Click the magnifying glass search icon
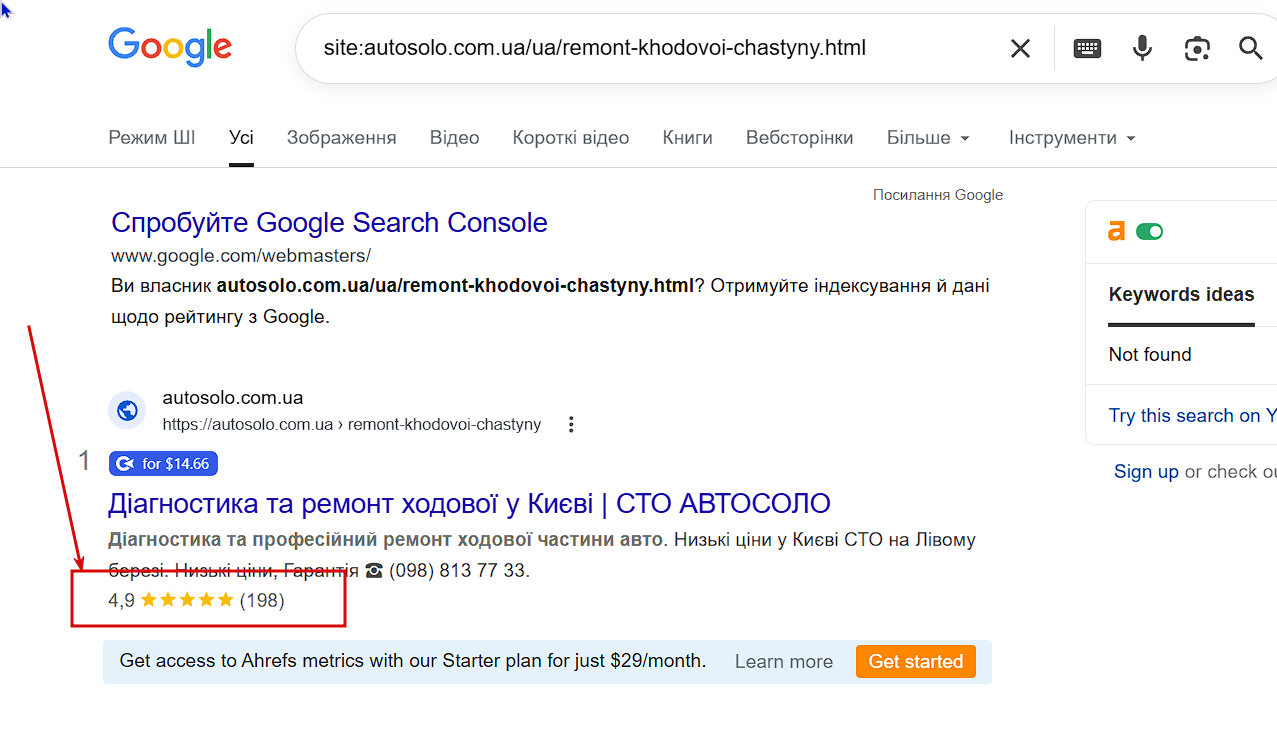Viewport: 1277px width, 754px height. click(1251, 48)
